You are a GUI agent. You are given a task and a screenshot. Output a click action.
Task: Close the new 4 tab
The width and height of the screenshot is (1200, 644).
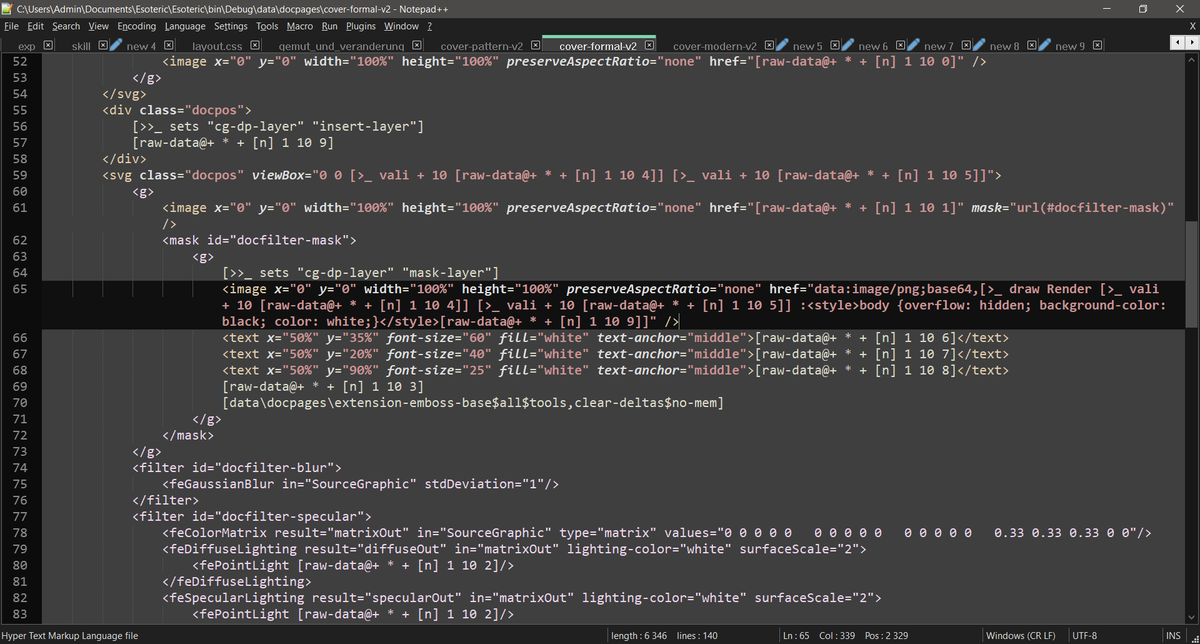(x=169, y=46)
